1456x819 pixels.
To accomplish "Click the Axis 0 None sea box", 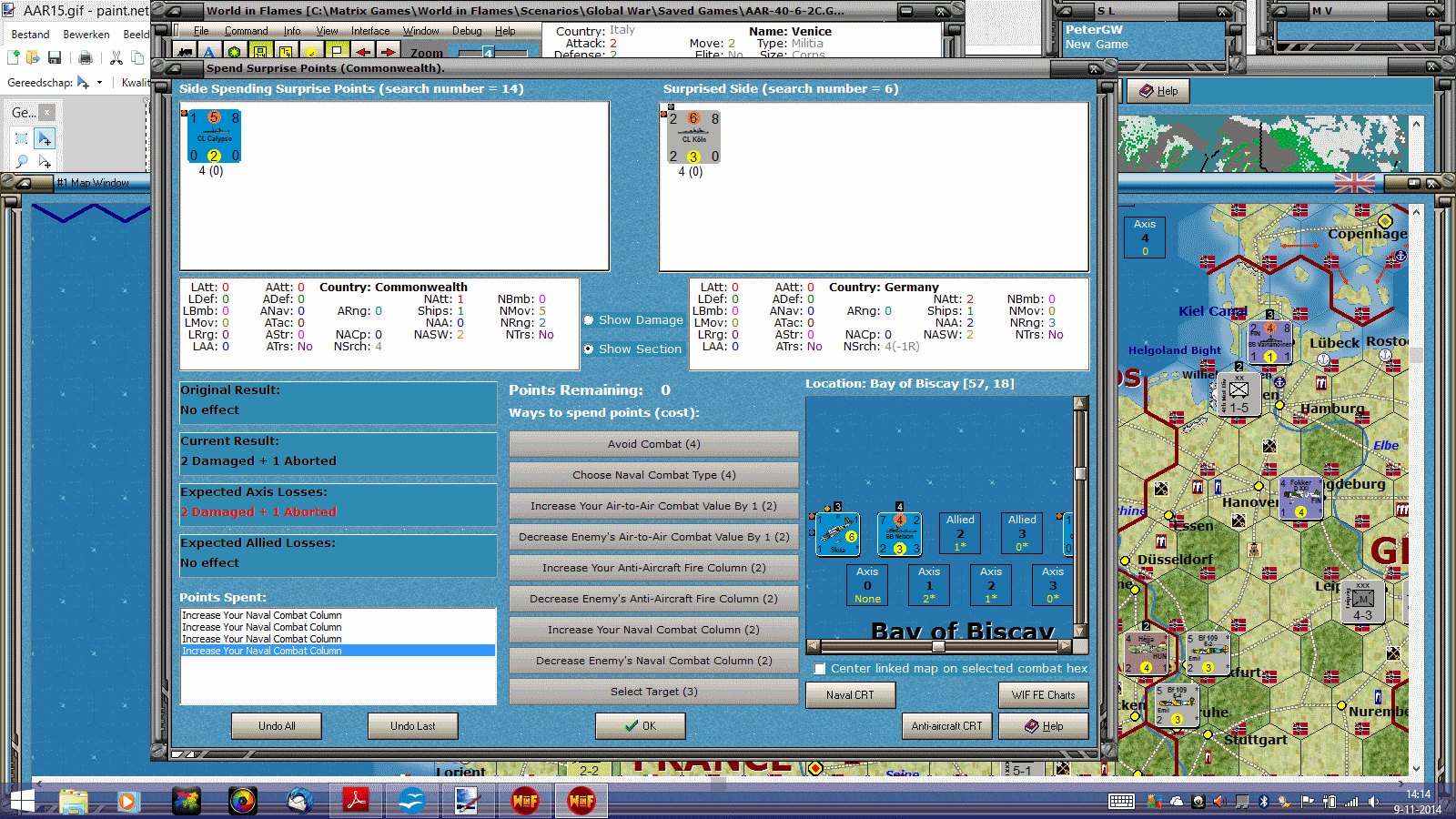I will click(867, 585).
